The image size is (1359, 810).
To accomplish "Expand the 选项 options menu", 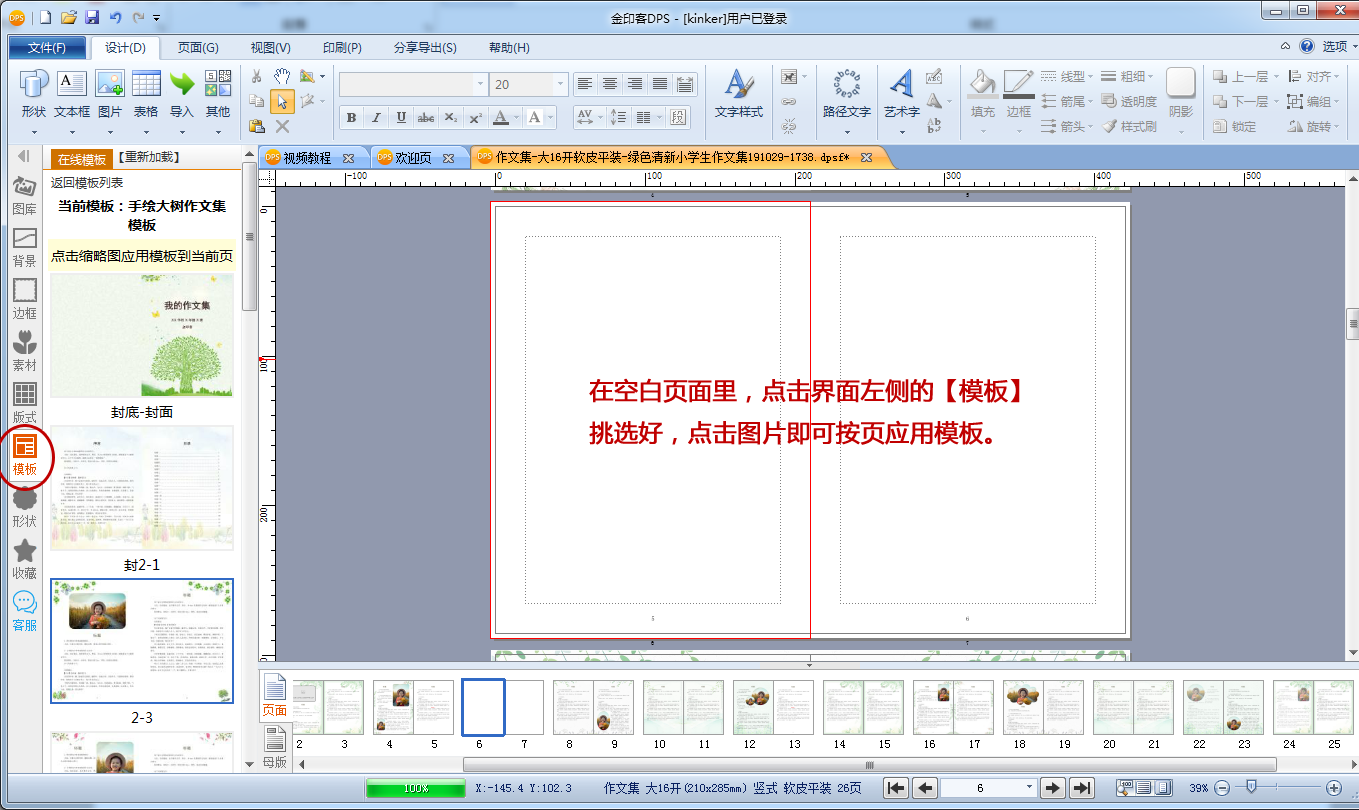I will coord(1338,47).
